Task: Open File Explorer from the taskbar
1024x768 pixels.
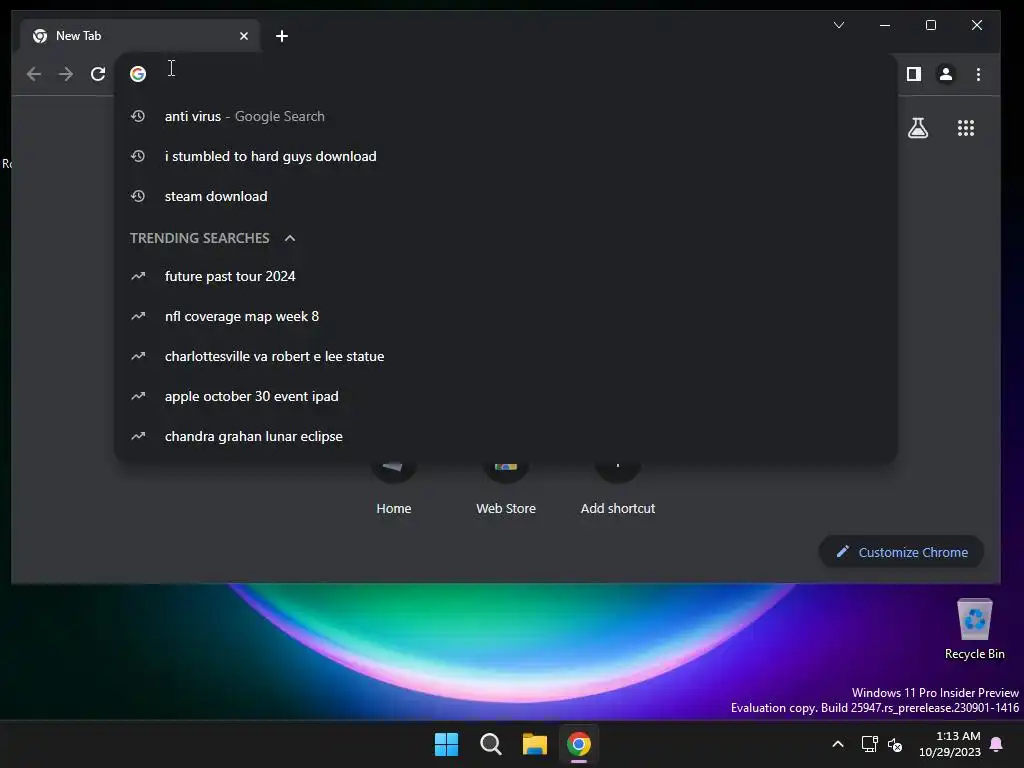Action: coord(534,744)
